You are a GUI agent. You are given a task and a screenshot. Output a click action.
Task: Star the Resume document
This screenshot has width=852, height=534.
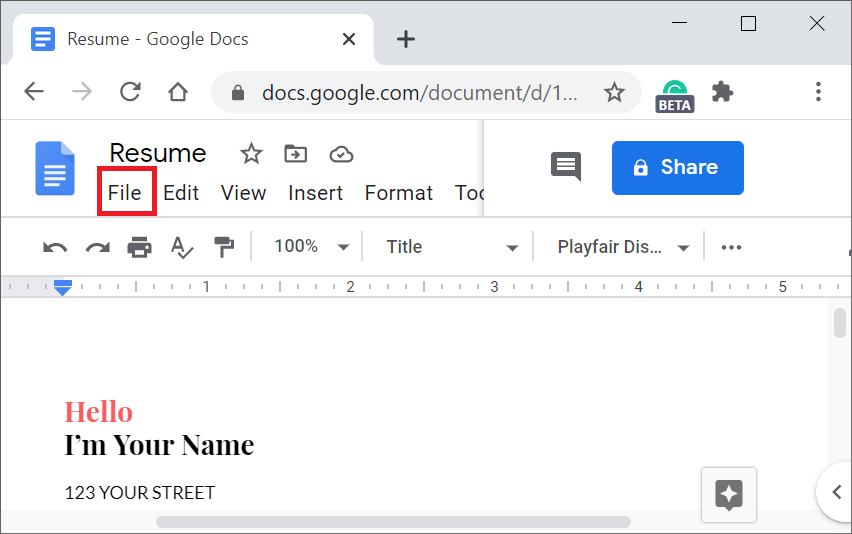[x=251, y=154]
